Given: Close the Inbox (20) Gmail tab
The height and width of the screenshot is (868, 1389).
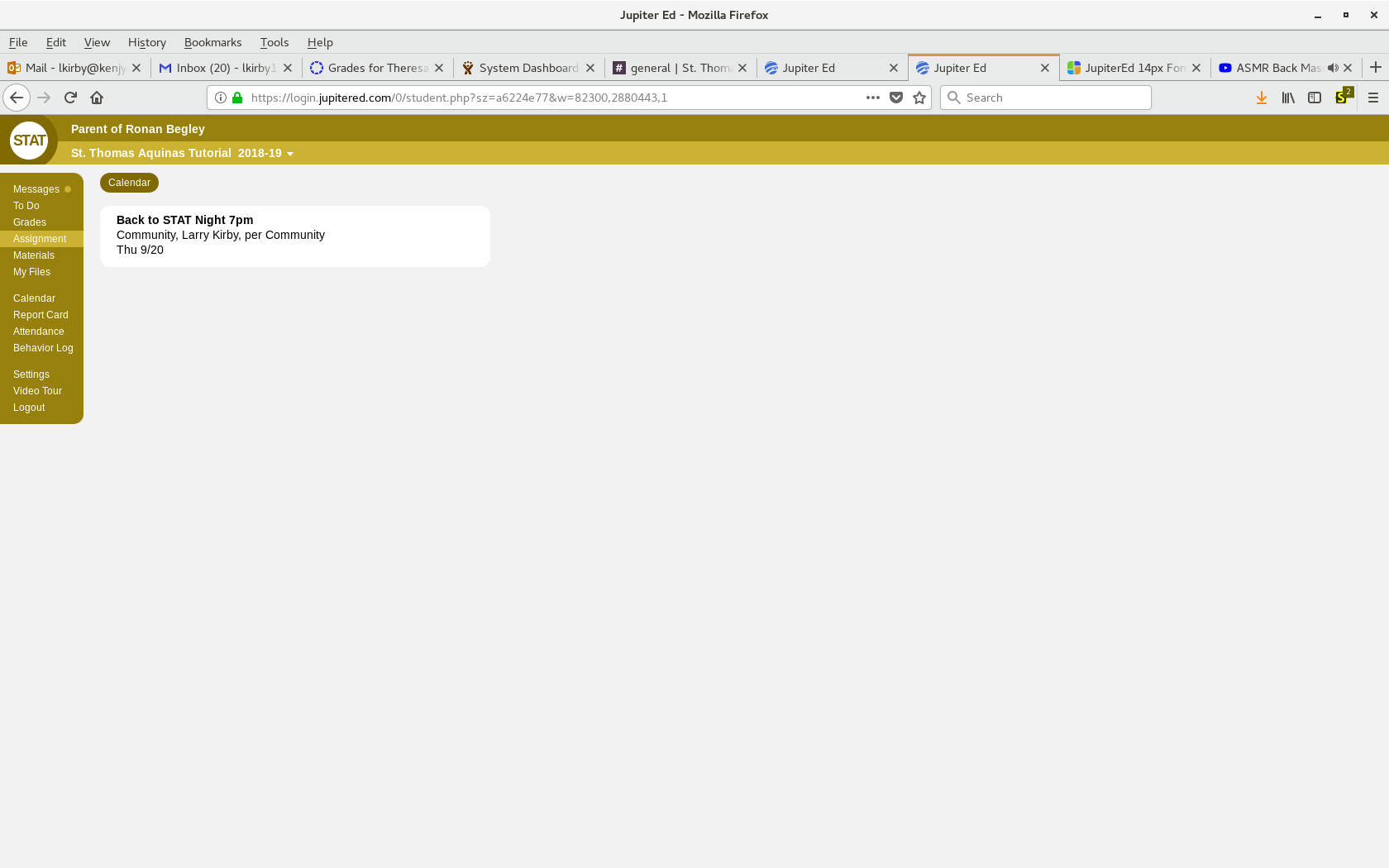Looking at the screenshot, I should coord(288,68).
